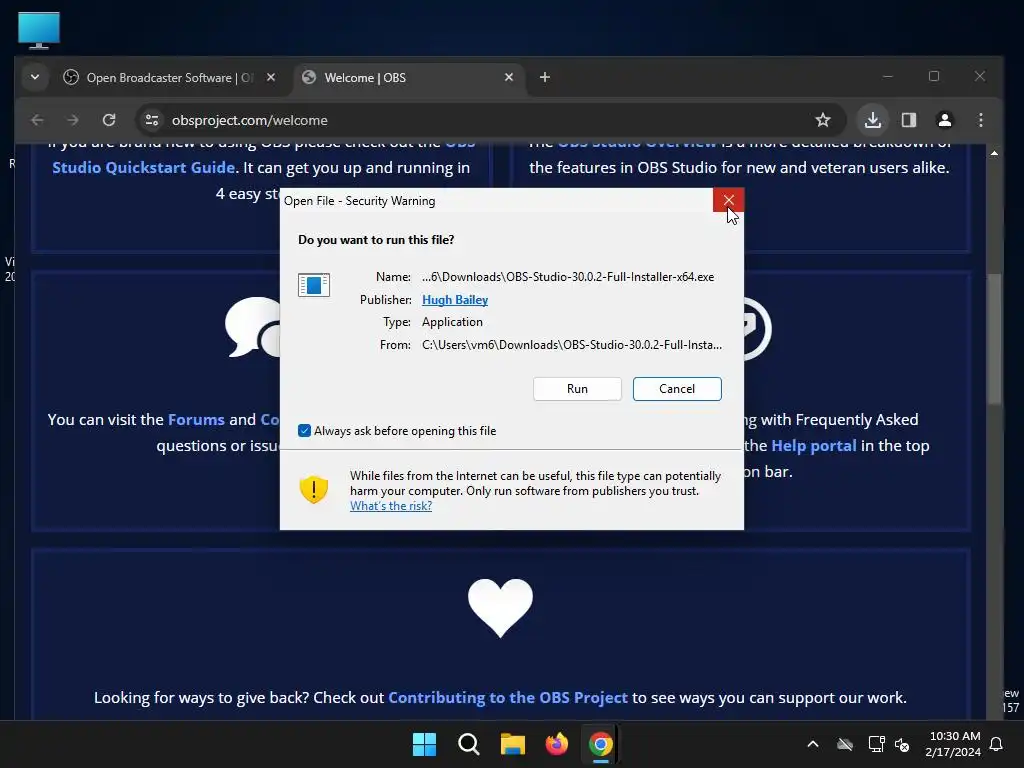Uncheck Always ask before opening this file
This screenshot has height=768, width=1024.
[304, 430]
